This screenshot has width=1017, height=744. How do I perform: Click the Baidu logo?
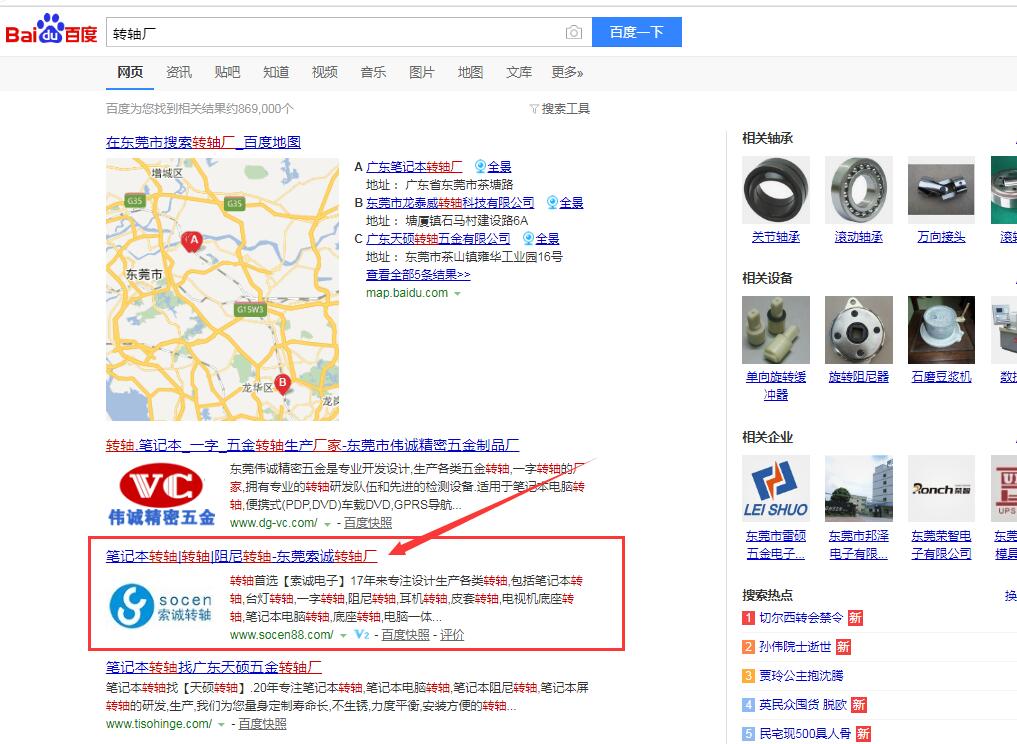[x=51, y=32]
